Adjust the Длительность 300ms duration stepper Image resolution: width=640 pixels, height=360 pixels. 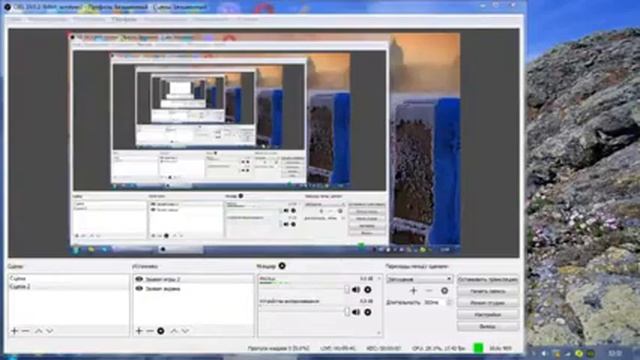coord(449,302)
